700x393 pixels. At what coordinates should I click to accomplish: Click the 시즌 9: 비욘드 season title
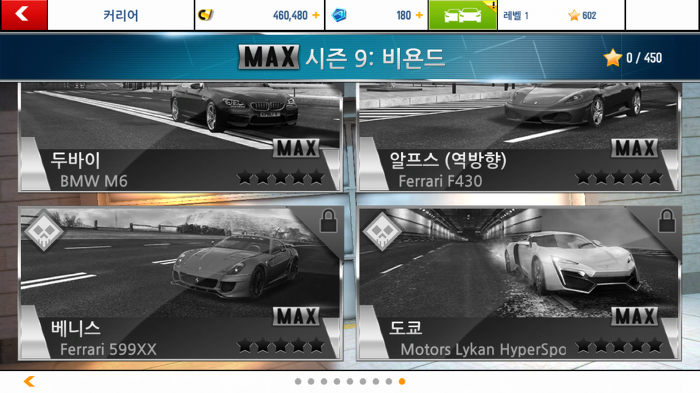tap(375, 58)
